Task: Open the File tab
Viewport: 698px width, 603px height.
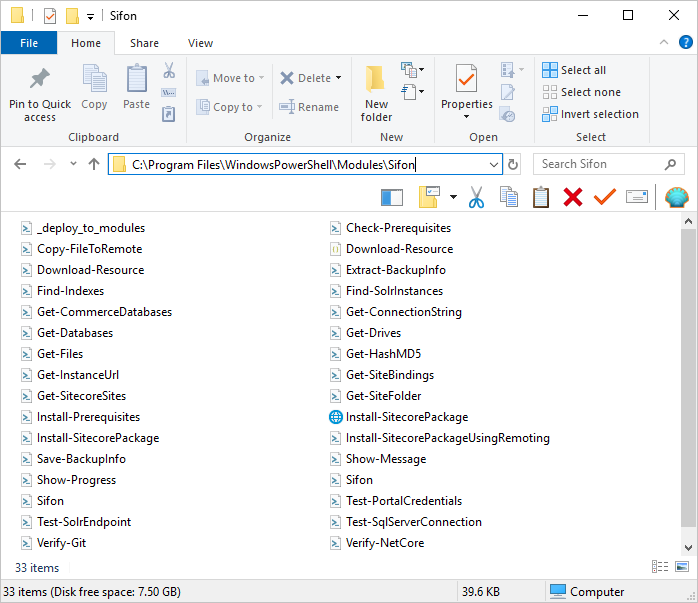Action: [x=29, y=43]
